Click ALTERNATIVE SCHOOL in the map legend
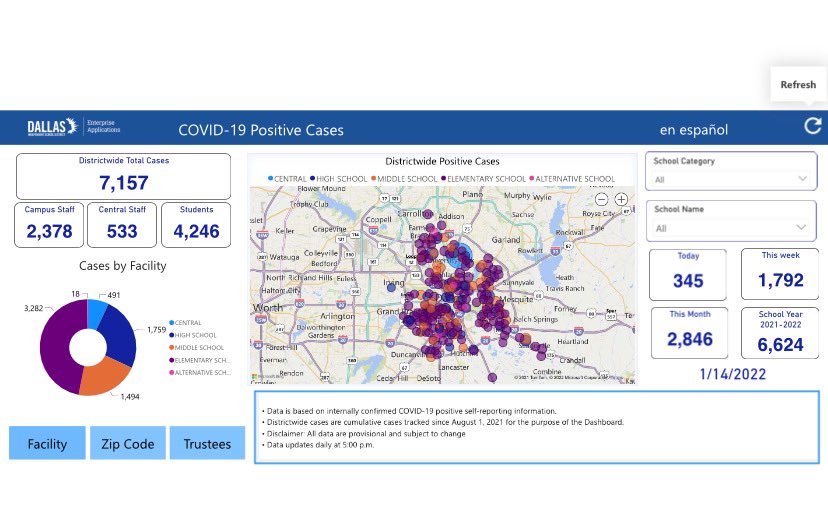The width and height of the screenshot is (828, 527). pos(572,179)
